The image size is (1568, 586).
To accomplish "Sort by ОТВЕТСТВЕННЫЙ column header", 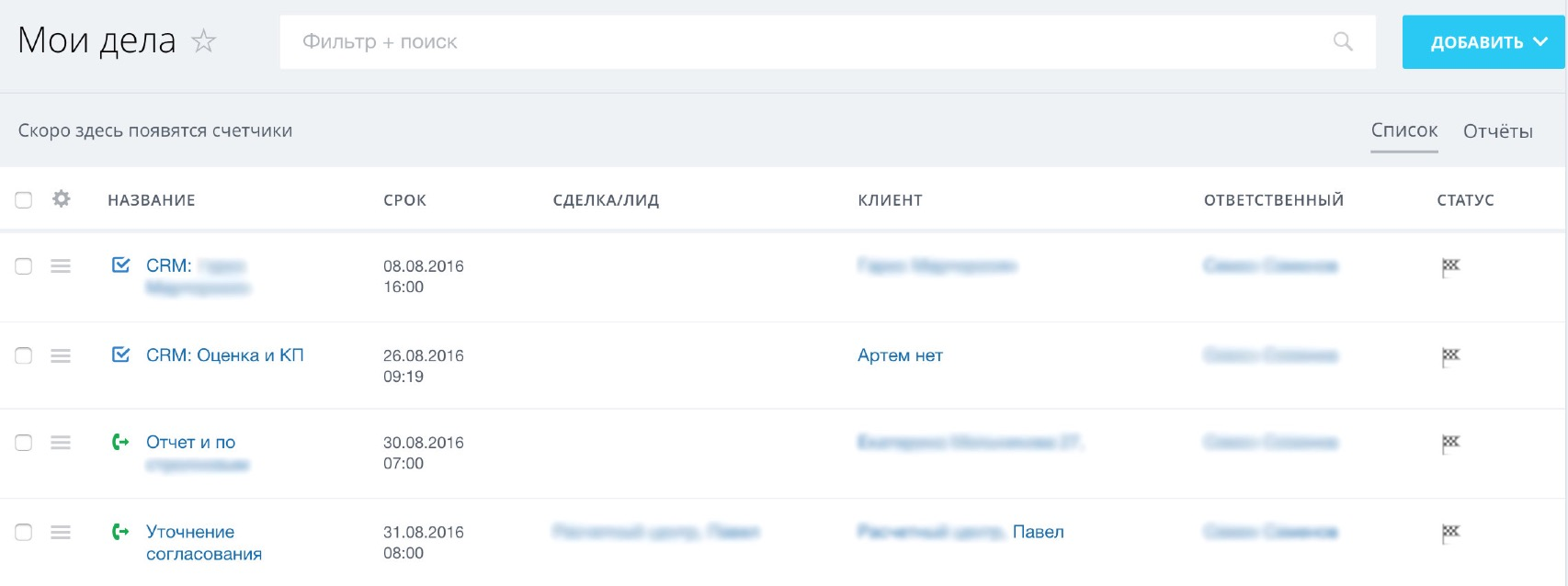I will pos(1274,200).
